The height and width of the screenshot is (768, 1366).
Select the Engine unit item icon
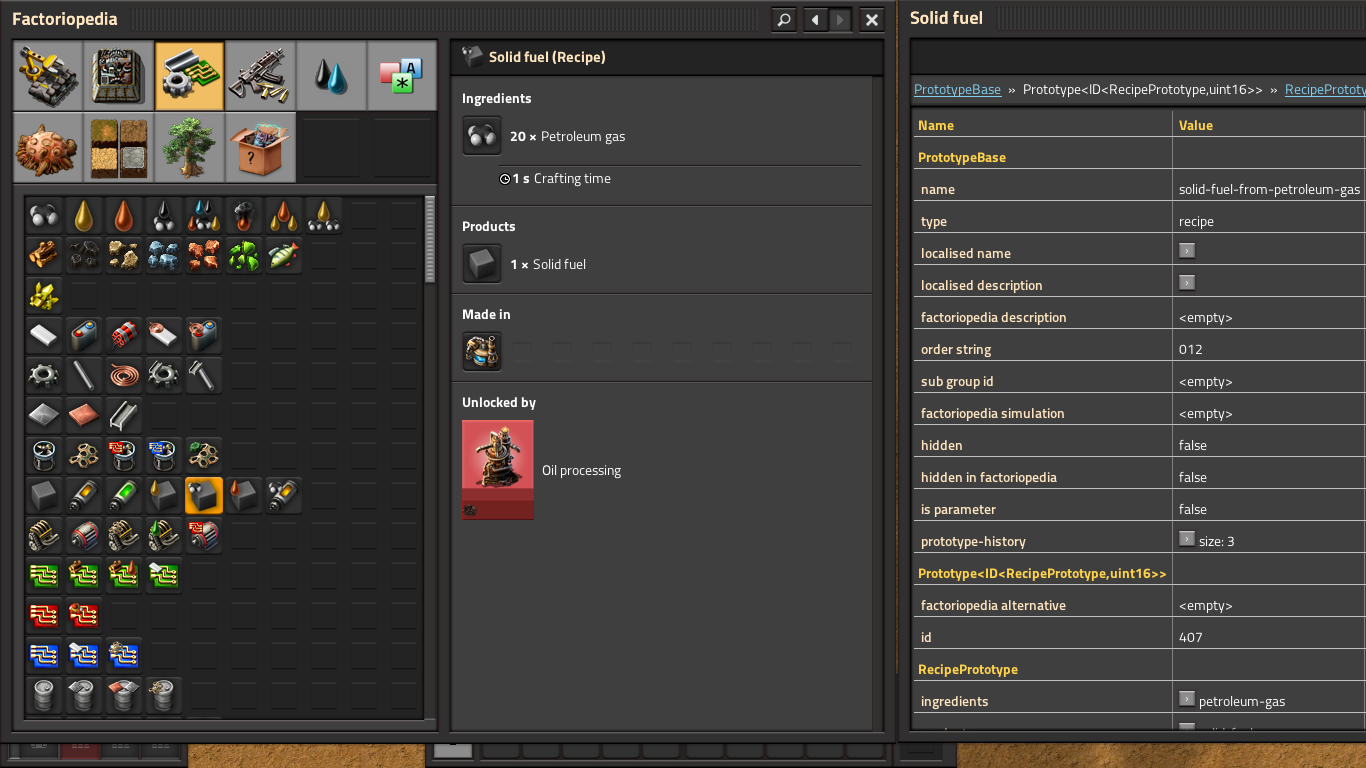coord(44,536)
